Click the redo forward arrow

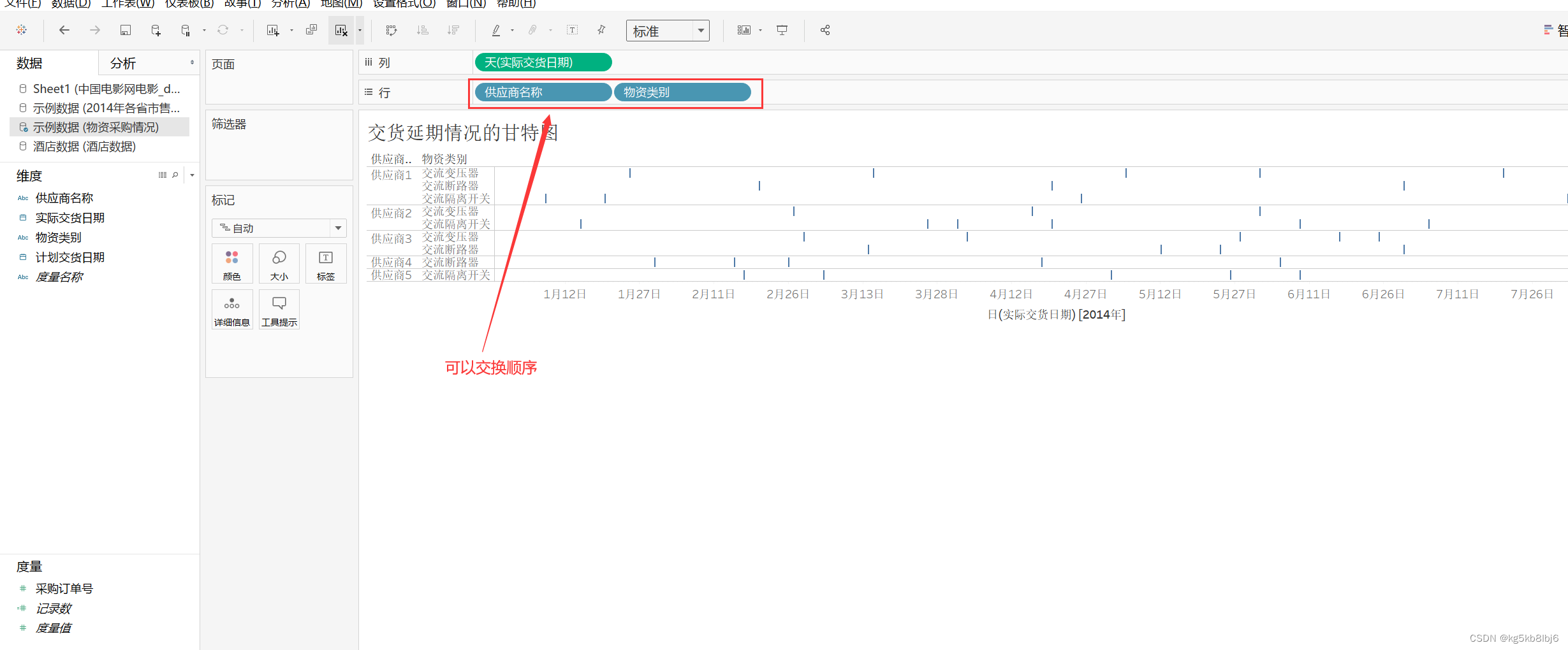click(95, 30)
